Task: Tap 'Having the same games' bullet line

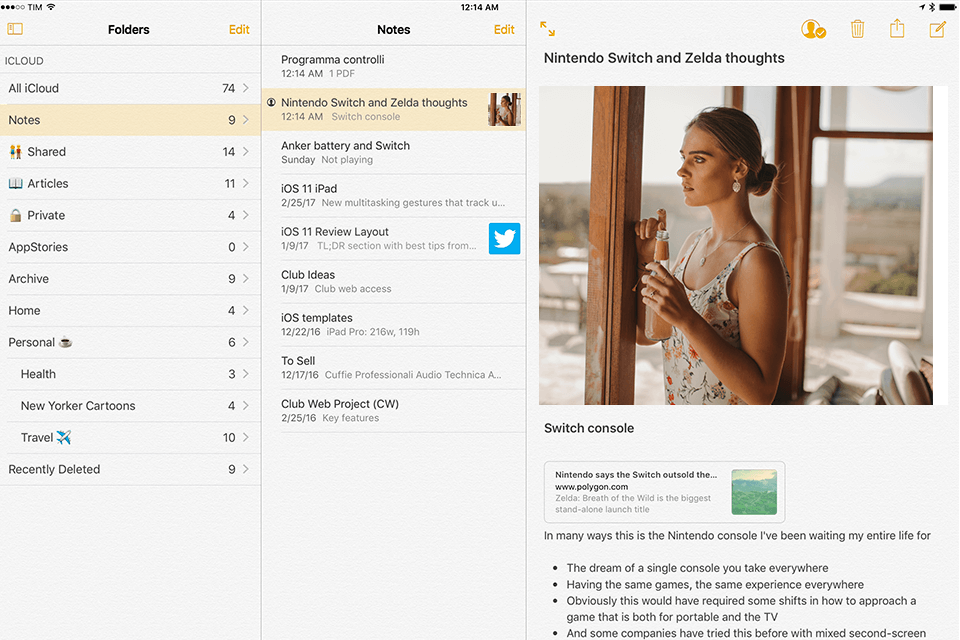Action: pos(715,584)
